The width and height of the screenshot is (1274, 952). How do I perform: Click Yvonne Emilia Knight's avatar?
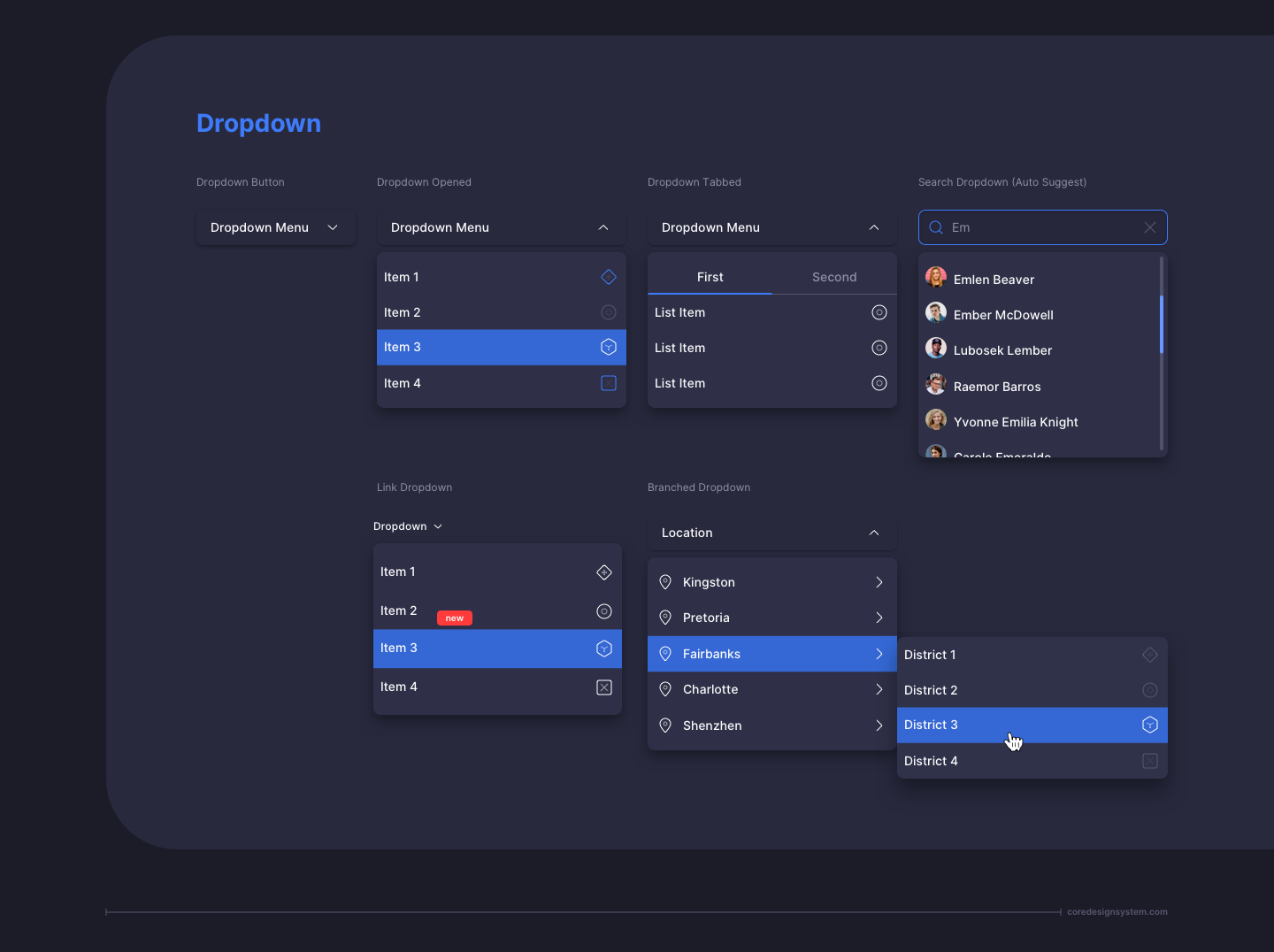(936, 419)
